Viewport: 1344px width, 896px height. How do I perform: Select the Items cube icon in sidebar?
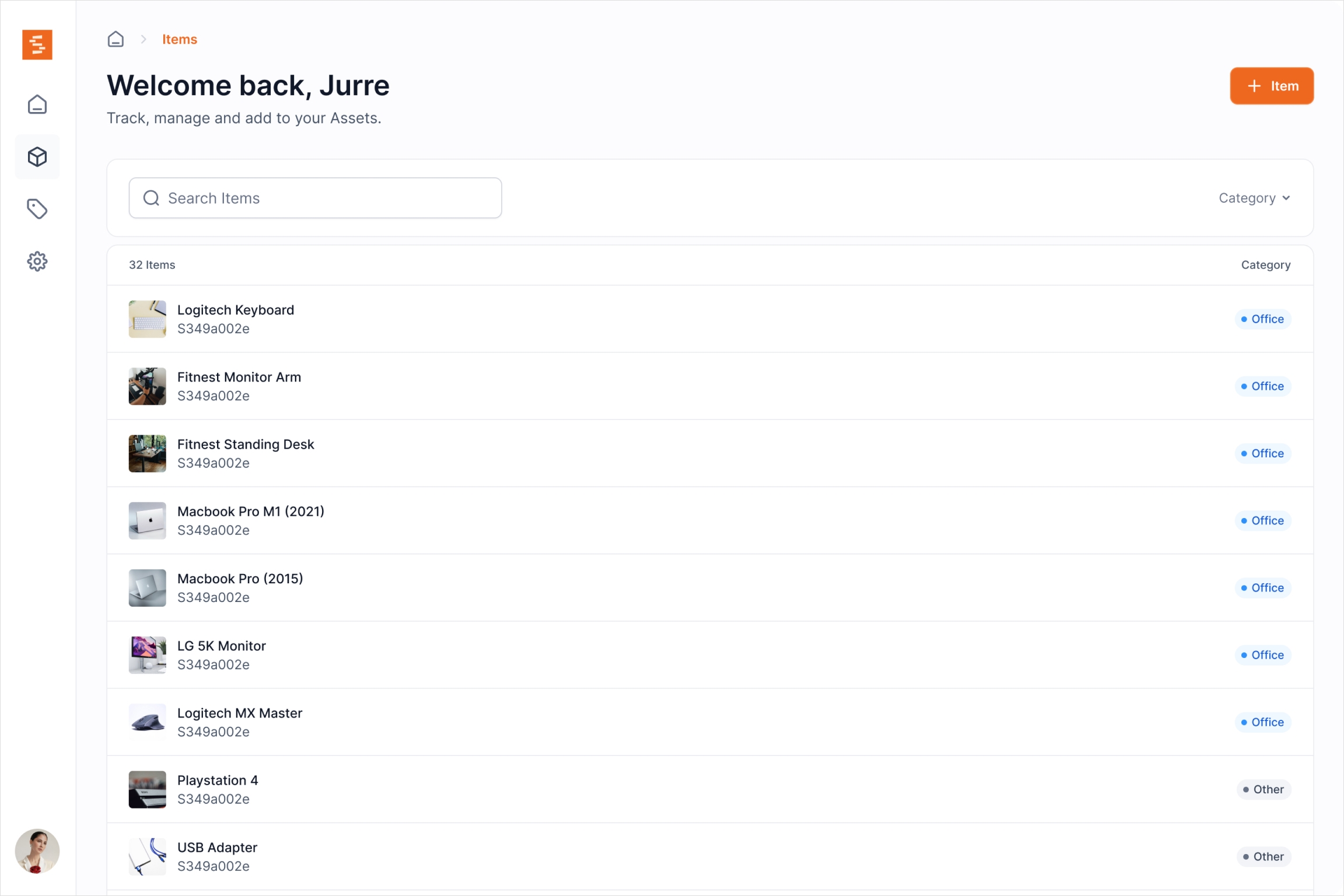(x=37, y=157)
